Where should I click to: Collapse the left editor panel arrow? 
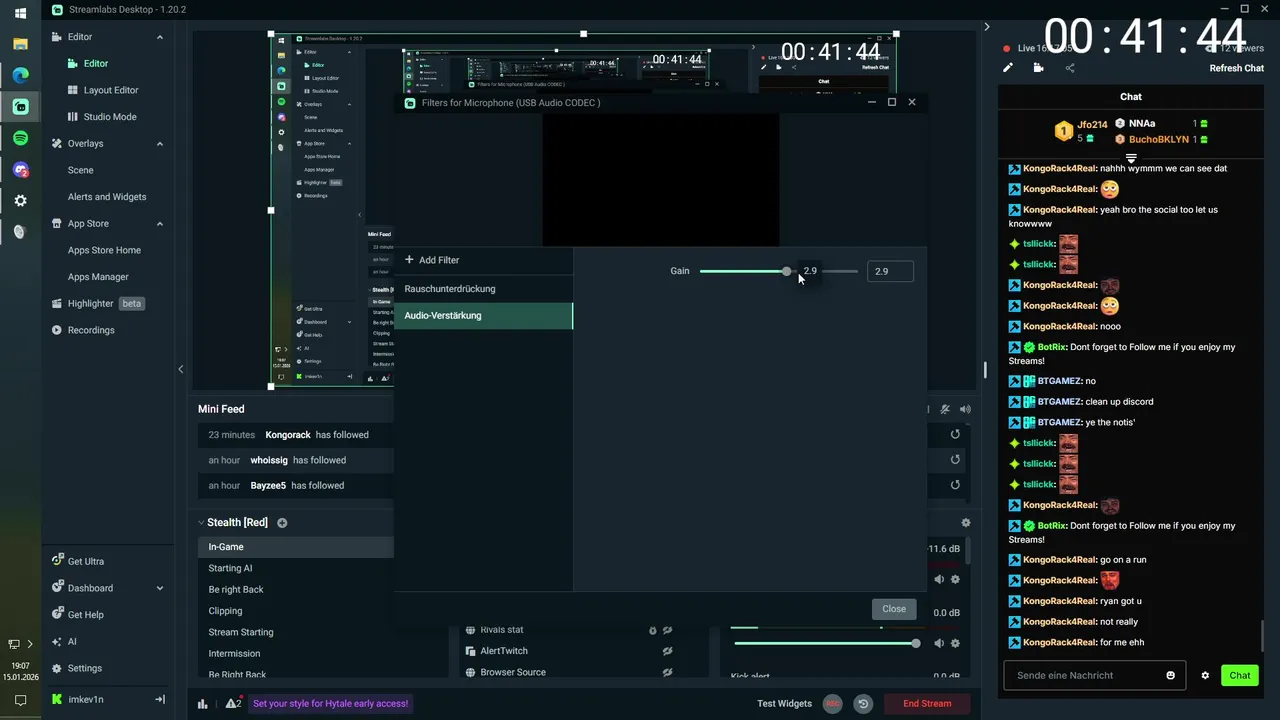tap(181, 369)
